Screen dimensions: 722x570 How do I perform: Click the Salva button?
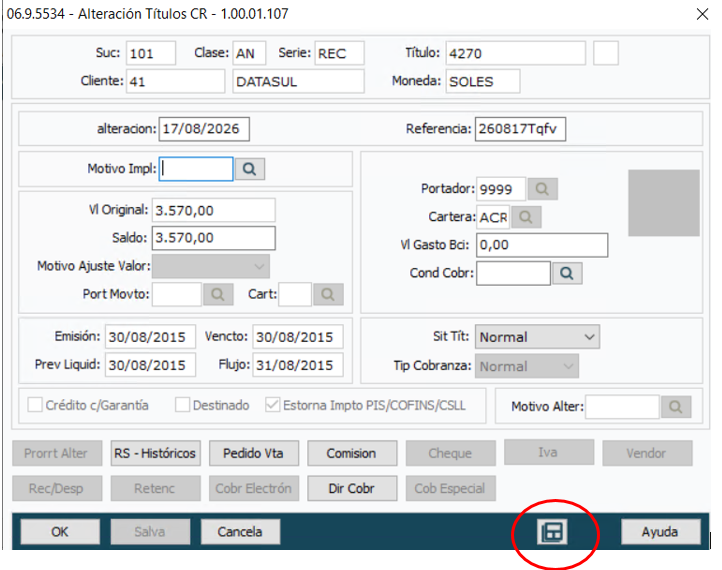150,532
